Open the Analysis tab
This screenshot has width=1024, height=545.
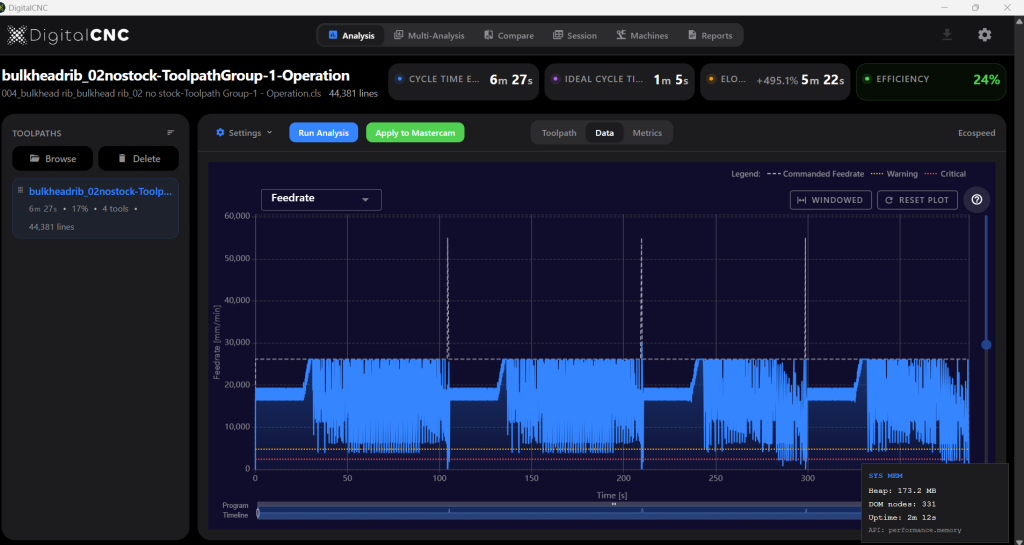pos(351,35)
